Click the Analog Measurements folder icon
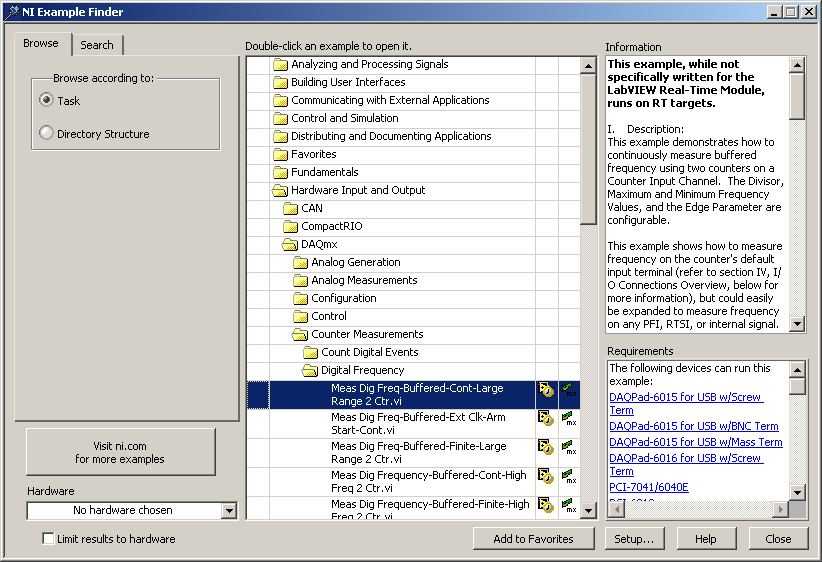 300,280
